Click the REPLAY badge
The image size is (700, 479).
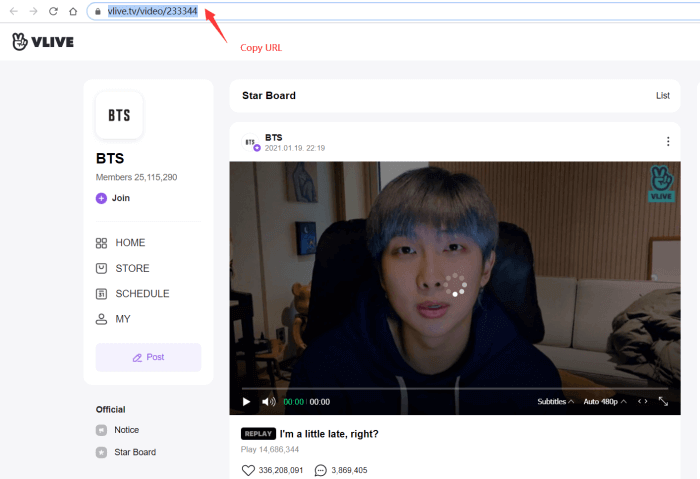[258, 434]
